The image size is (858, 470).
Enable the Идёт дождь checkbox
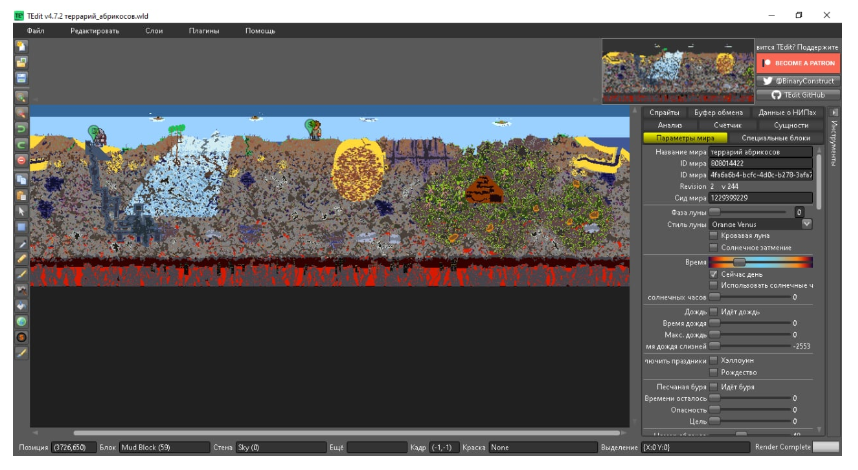coord(714,312)
